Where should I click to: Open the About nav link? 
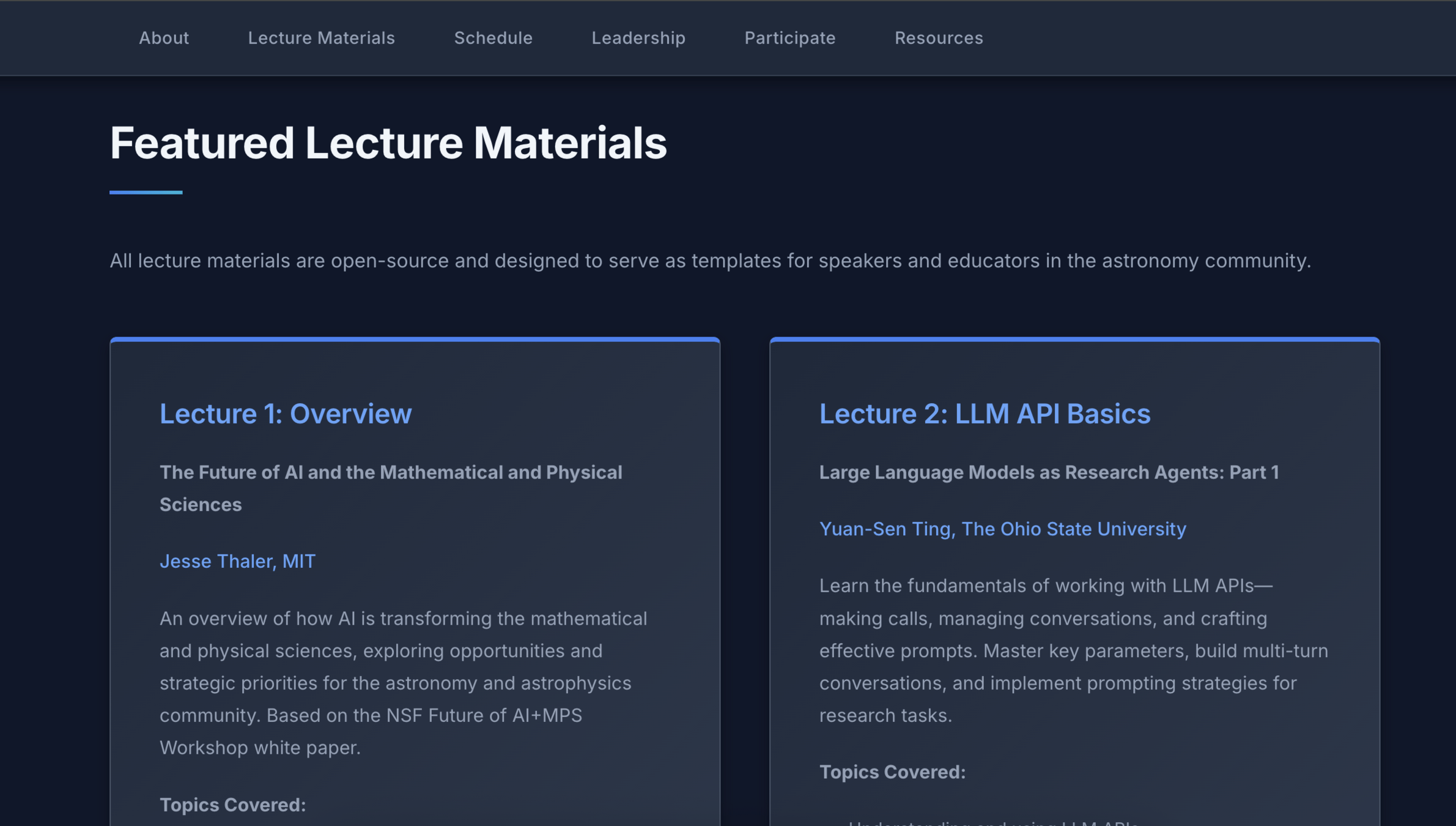[x=164, y=38]
